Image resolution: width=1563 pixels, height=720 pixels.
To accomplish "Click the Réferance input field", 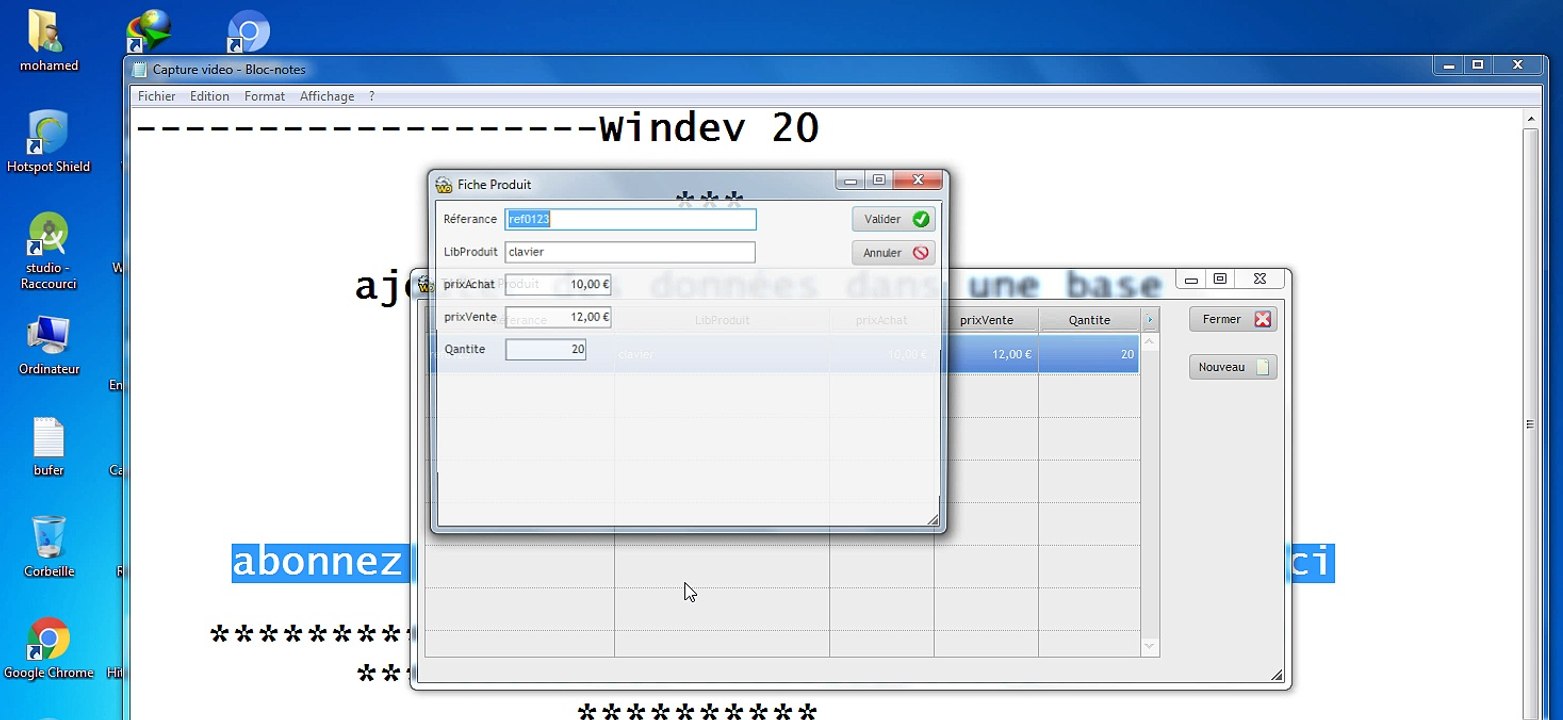I will tap(630, 219).
